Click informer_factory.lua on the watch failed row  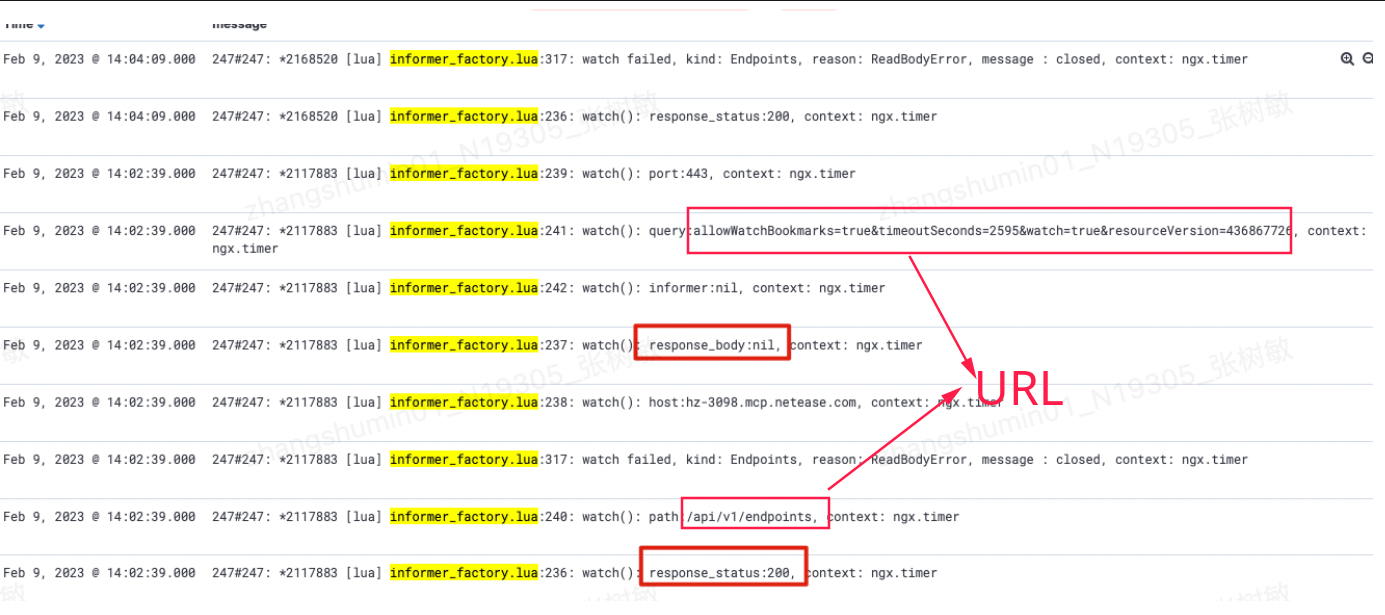pos(463,459)
